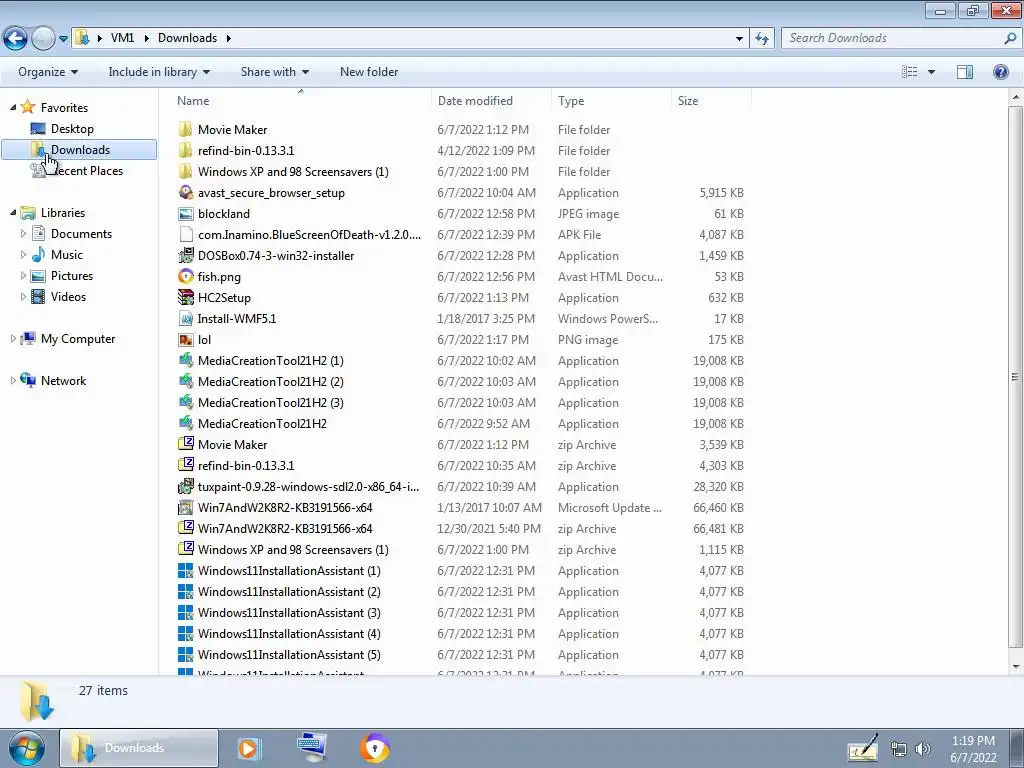
Task: Open the Share with menu
Action: [275, 72]
